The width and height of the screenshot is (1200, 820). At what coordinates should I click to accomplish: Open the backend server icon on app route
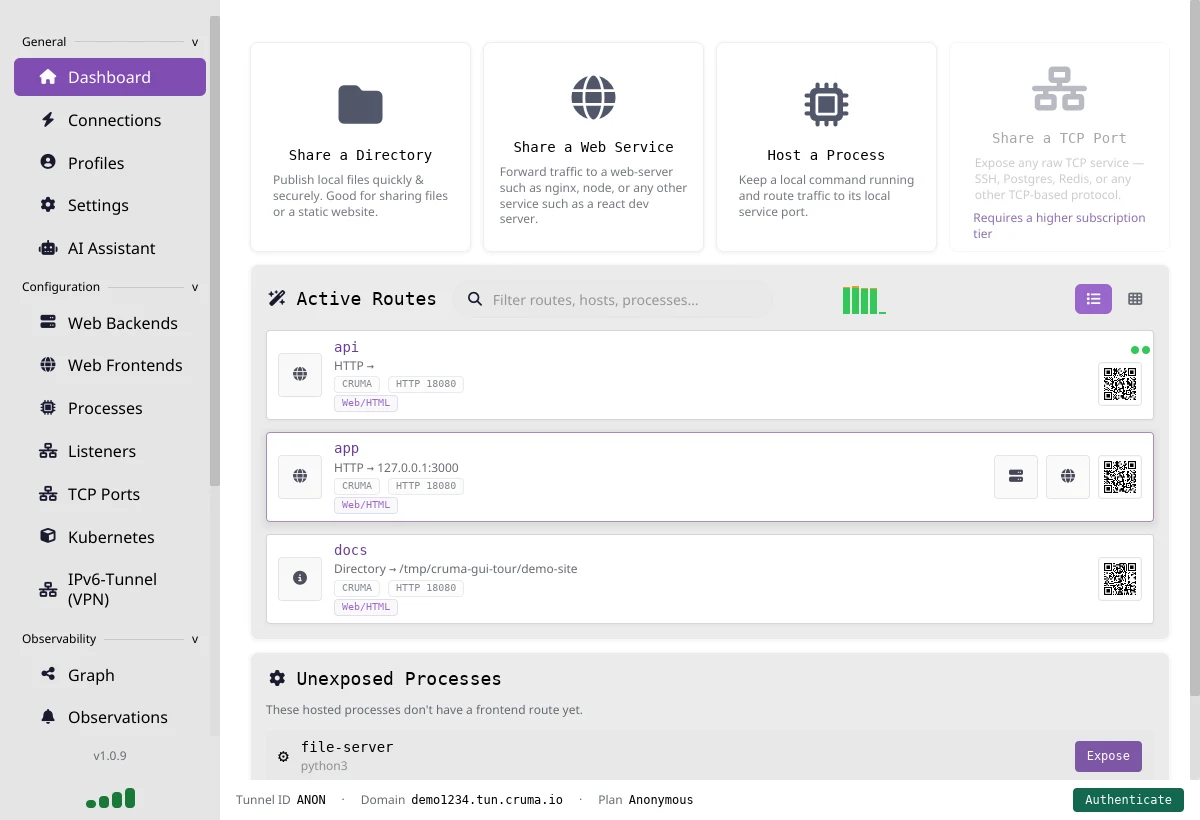pyautogui.click(x=1016, y=477)
